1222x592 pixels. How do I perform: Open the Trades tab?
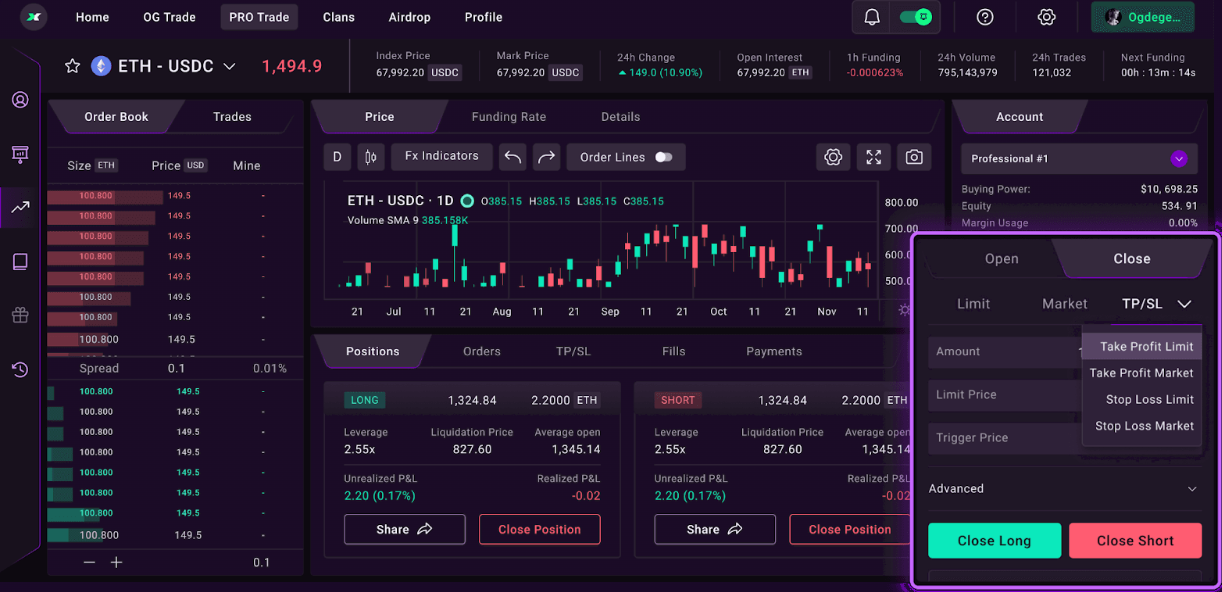pyautogui.click(x=232, y=117)
